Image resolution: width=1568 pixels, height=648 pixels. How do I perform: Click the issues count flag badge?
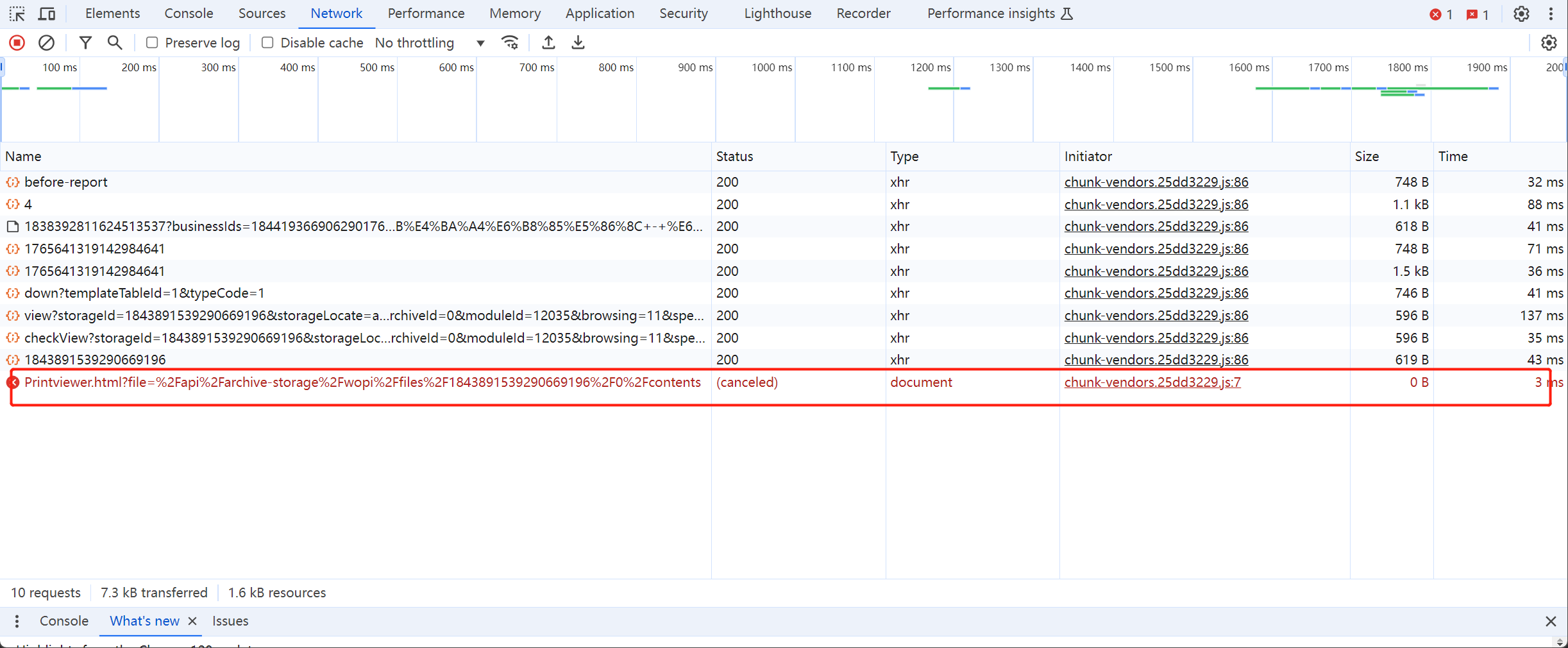coord(1478,14)
